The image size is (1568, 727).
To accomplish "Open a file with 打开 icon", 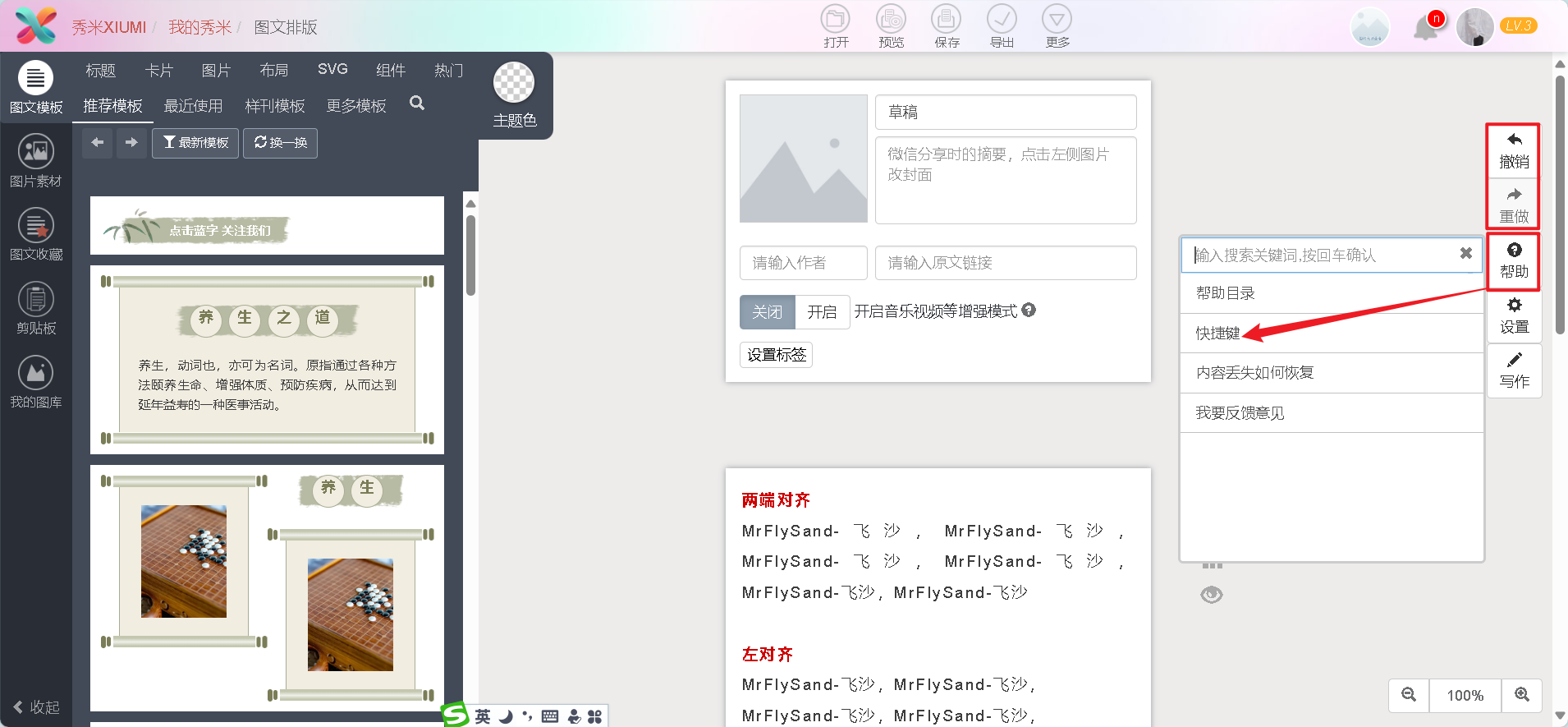I will tap(836, 26).
